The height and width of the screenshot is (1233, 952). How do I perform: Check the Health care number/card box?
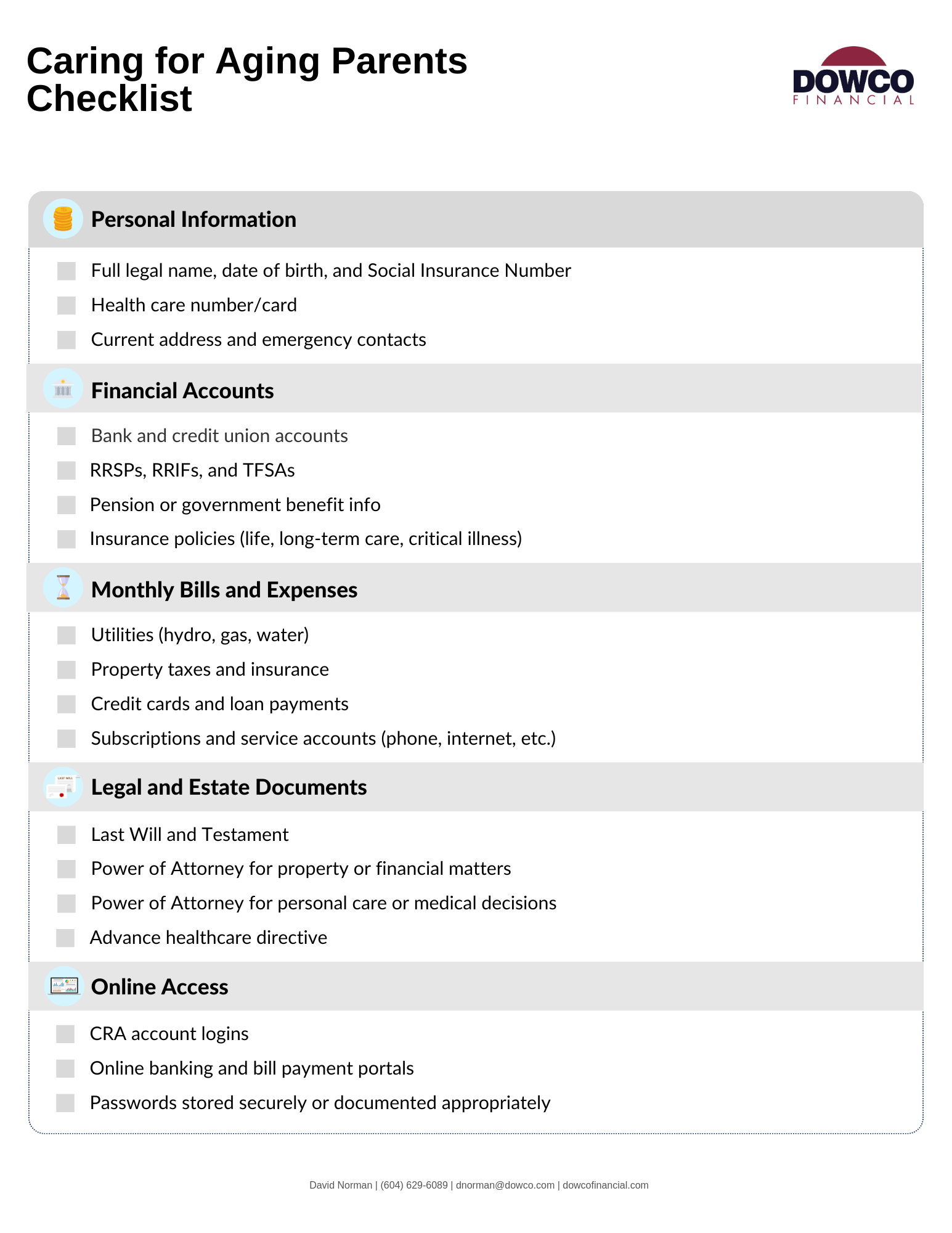[x=67, y=305]
